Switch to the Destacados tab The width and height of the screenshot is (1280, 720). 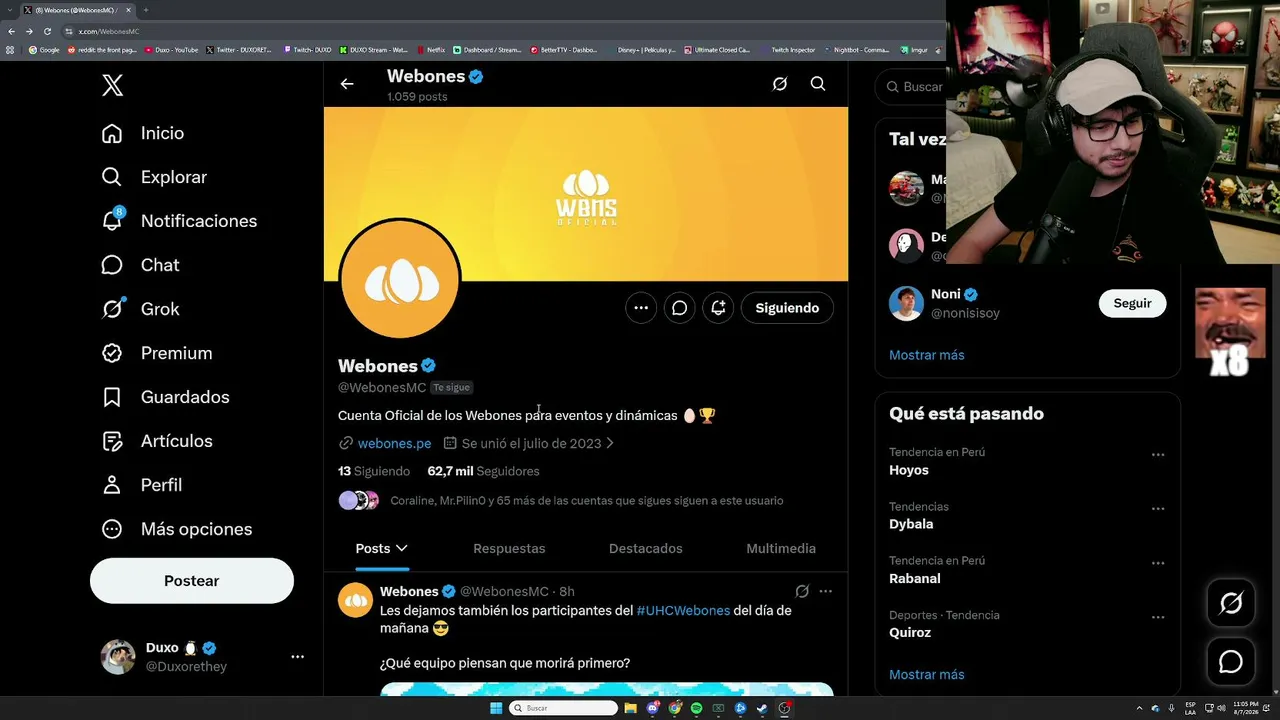tap(646, 549)
